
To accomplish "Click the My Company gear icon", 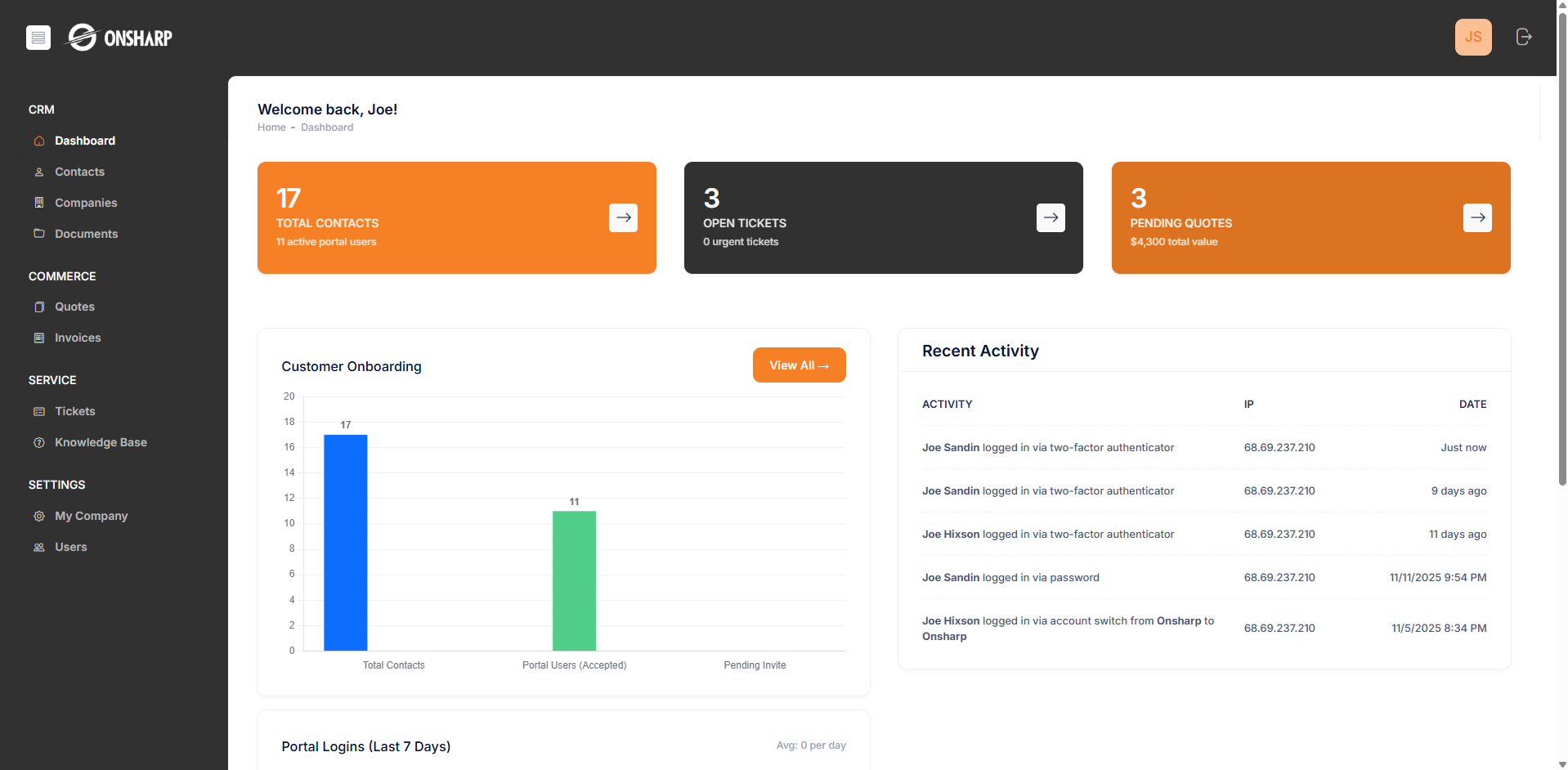I will pos(39,516).
